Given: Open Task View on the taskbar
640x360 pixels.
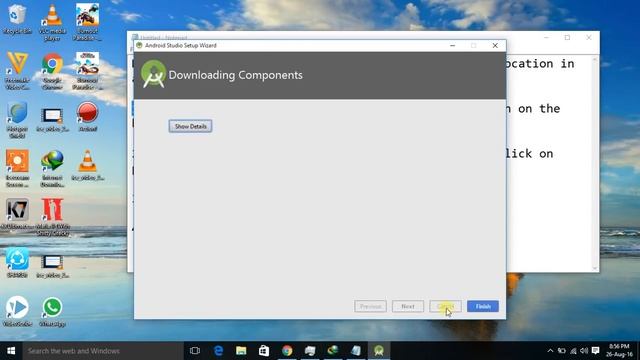Looking at the screenshot, I should [x=195, y=351].
